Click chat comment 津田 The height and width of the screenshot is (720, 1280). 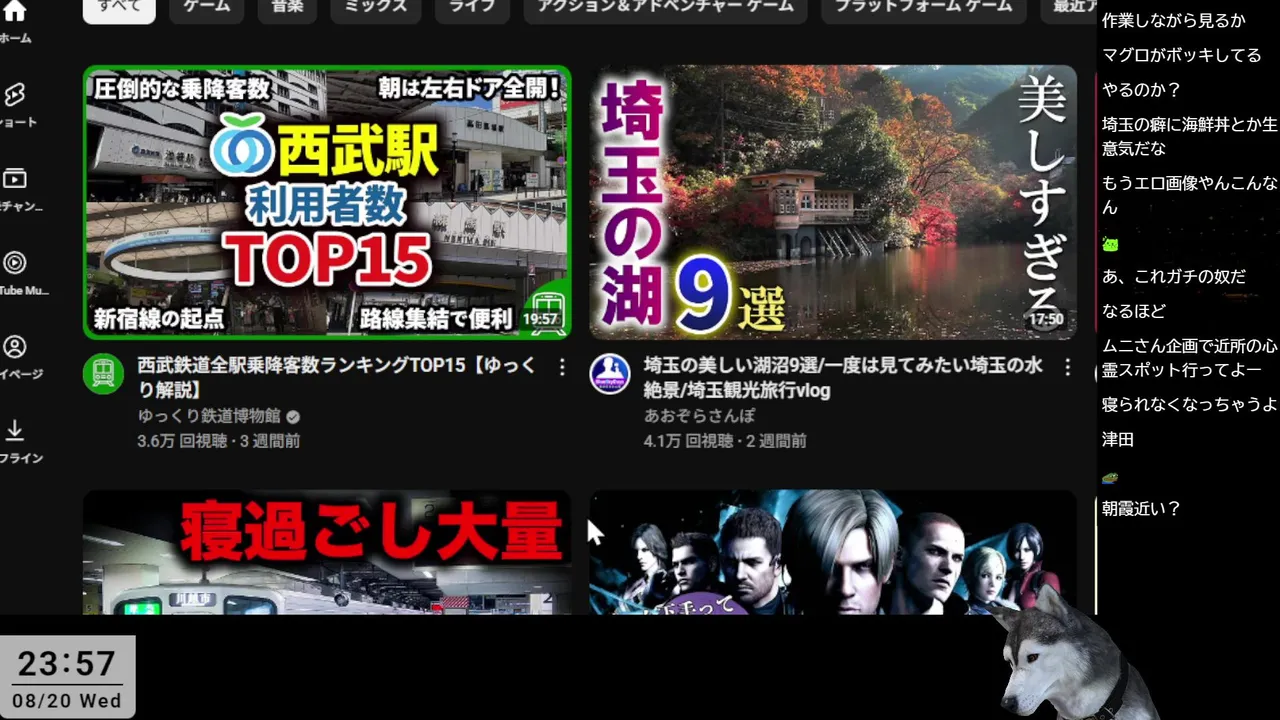(1117, 439)
